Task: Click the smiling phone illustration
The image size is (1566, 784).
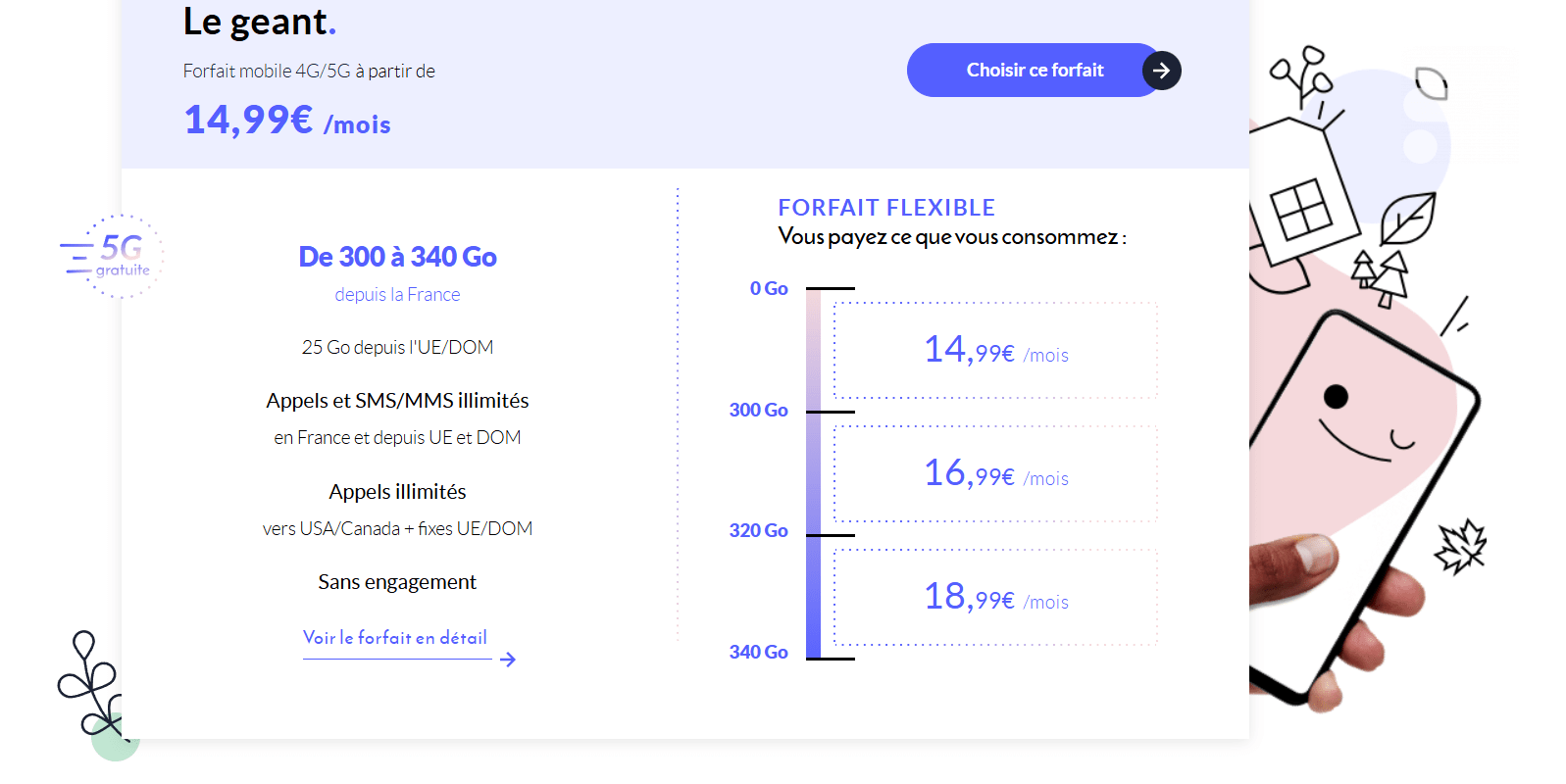Action: 1363,500
